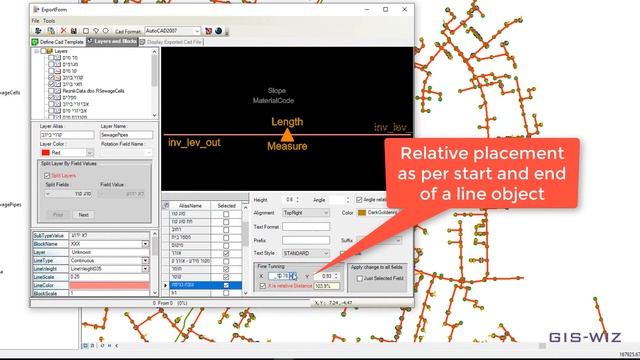Click the LineScale 0.25 value cell

(109, 277)
